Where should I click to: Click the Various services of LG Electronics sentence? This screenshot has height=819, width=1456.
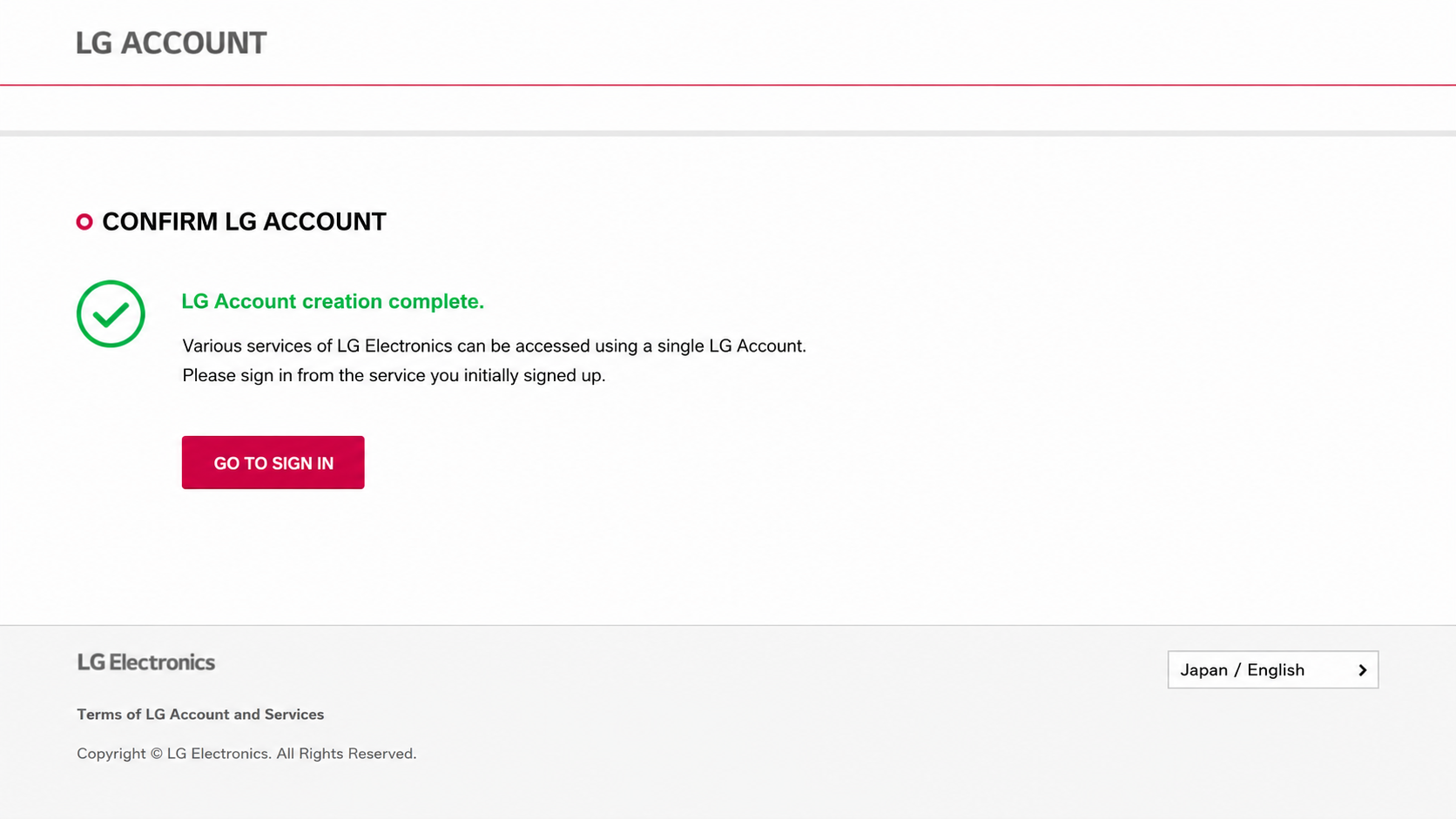pos(494,346)
